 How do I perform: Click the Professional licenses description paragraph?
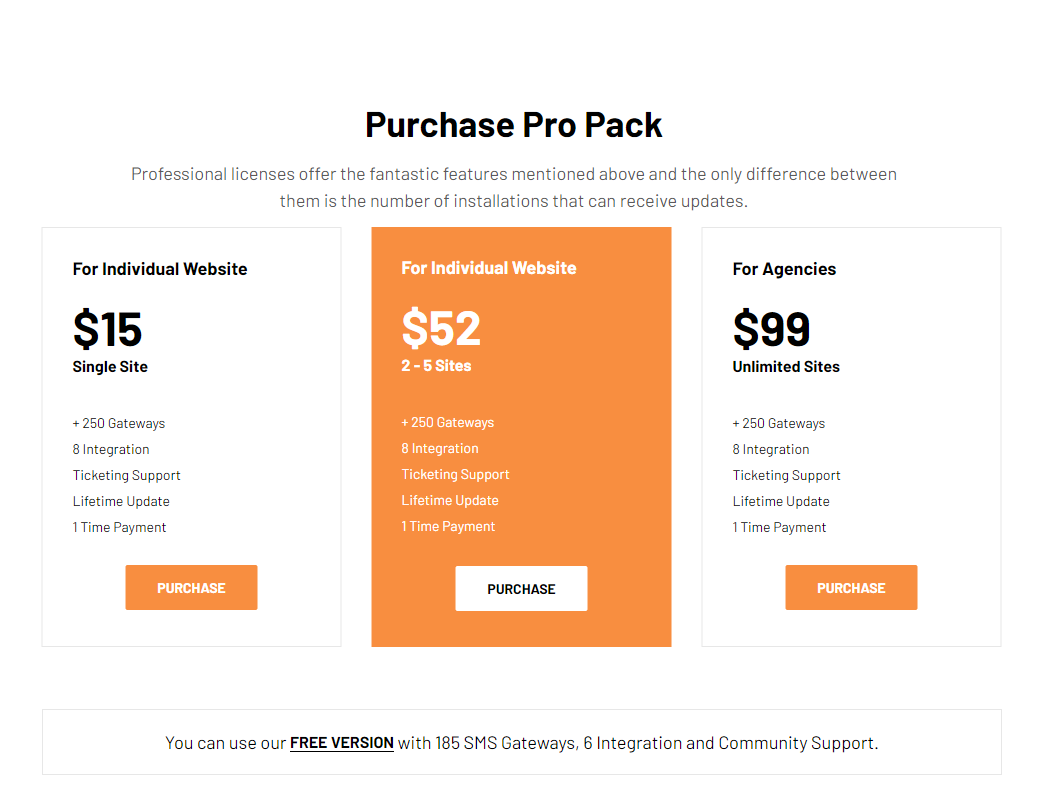click(x=514, y=187)
